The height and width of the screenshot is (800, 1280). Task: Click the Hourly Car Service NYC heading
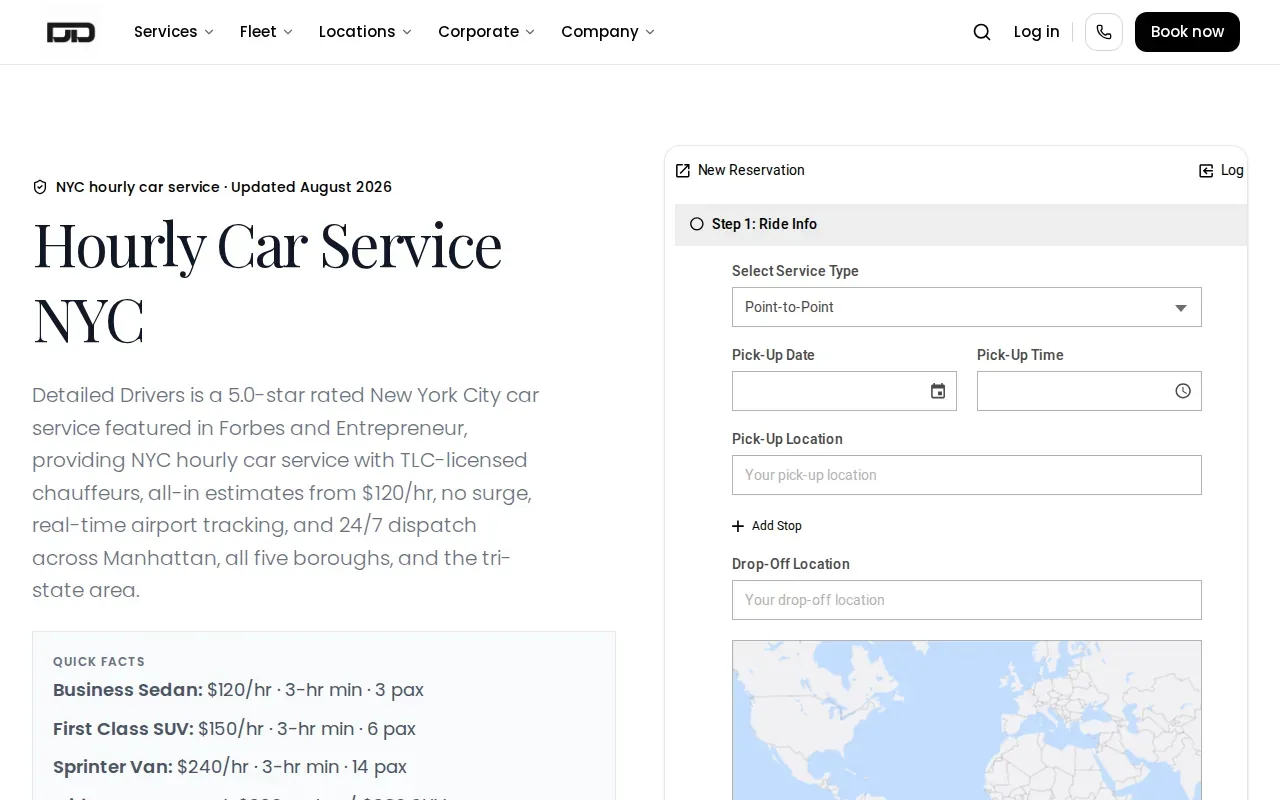click(268, 282)
